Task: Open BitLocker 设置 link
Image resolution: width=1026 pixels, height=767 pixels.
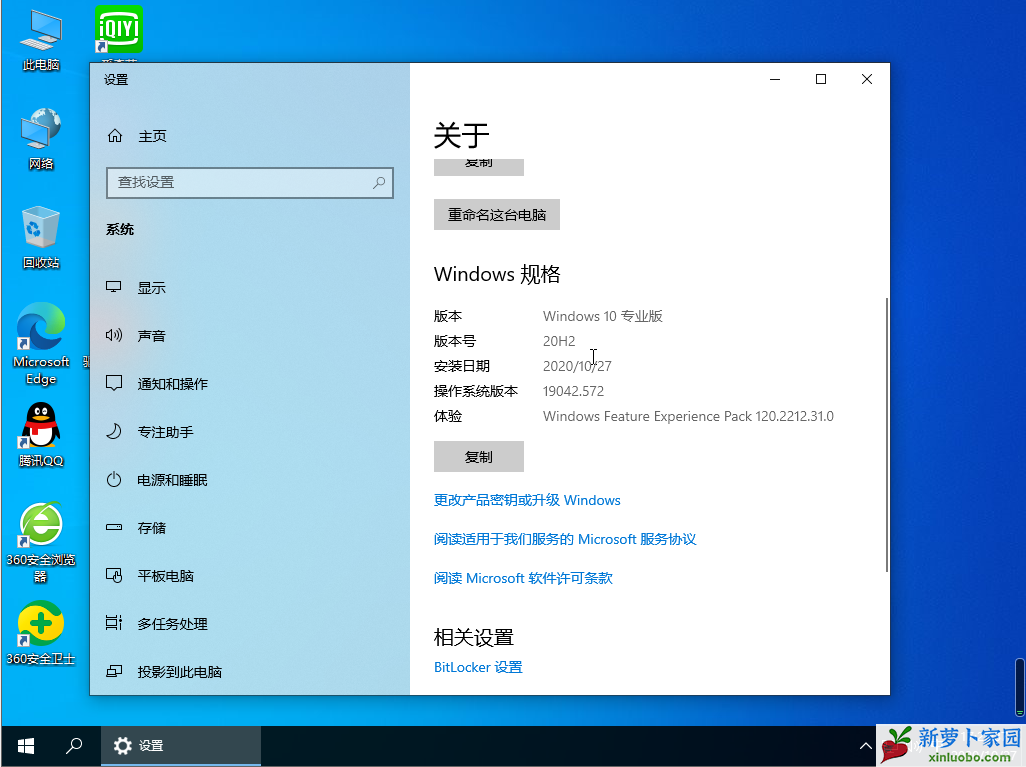Action: 478,667
